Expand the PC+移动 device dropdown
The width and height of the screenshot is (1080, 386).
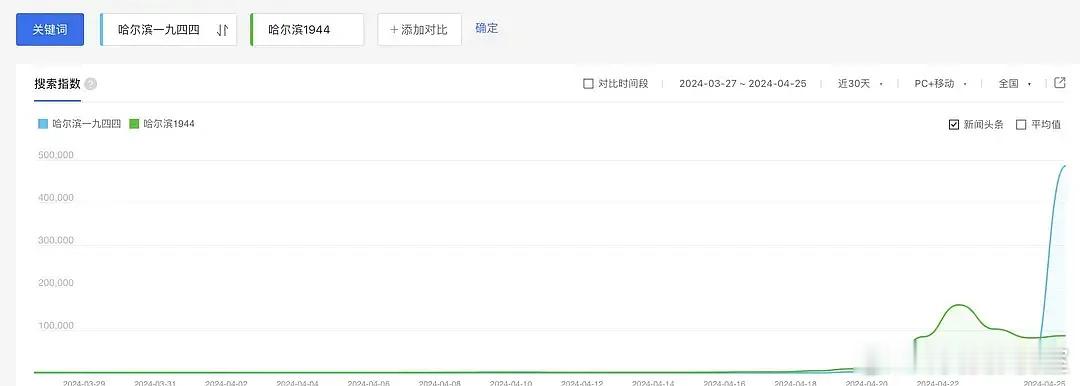tap(940, 83)
